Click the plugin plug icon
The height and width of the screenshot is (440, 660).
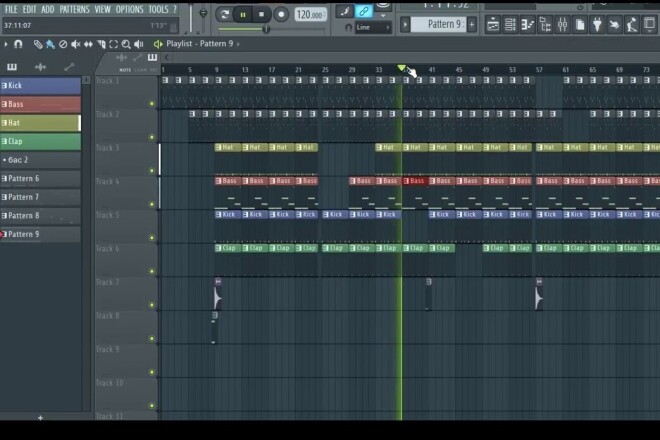pos(597,24)
